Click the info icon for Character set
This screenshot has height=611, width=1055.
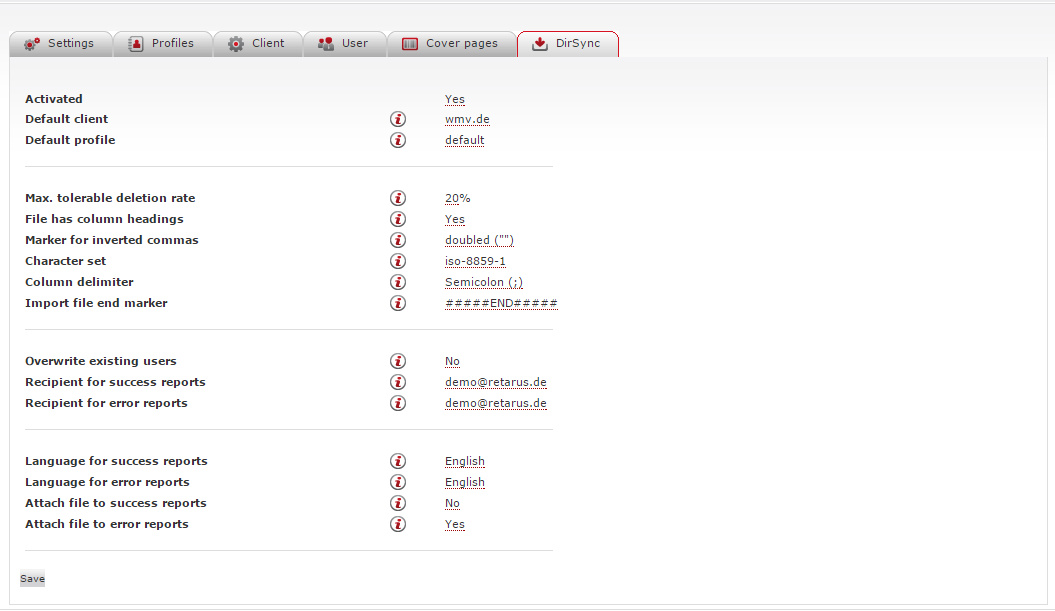pyautogui.click(x=398, y=261)
